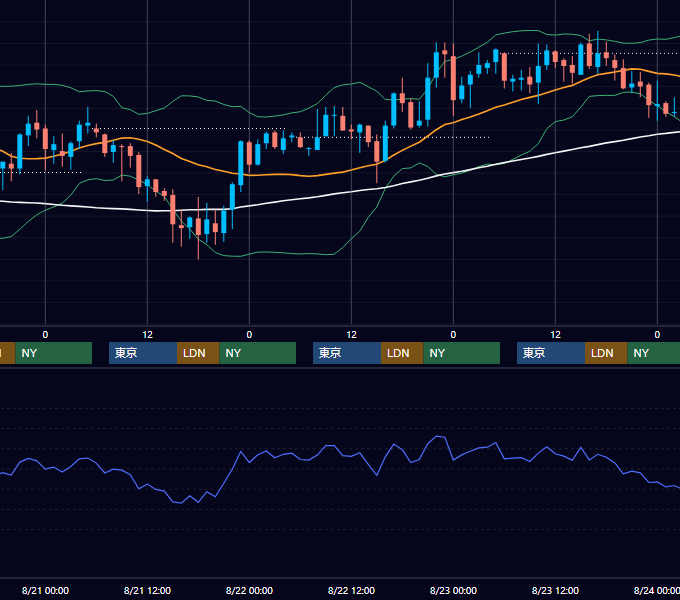Click the '0' hour tick above 8/21 00:00
This screenshot has height=600, width=680.
click(x=45, y=335)
